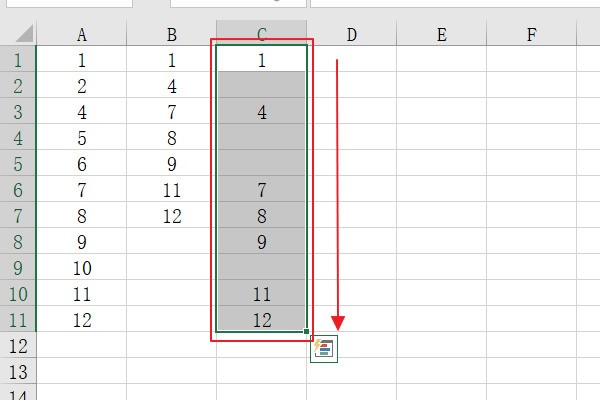This screenshot has width=600, height=400.
Task: Select the row 12 header
Action: (18, 346)
